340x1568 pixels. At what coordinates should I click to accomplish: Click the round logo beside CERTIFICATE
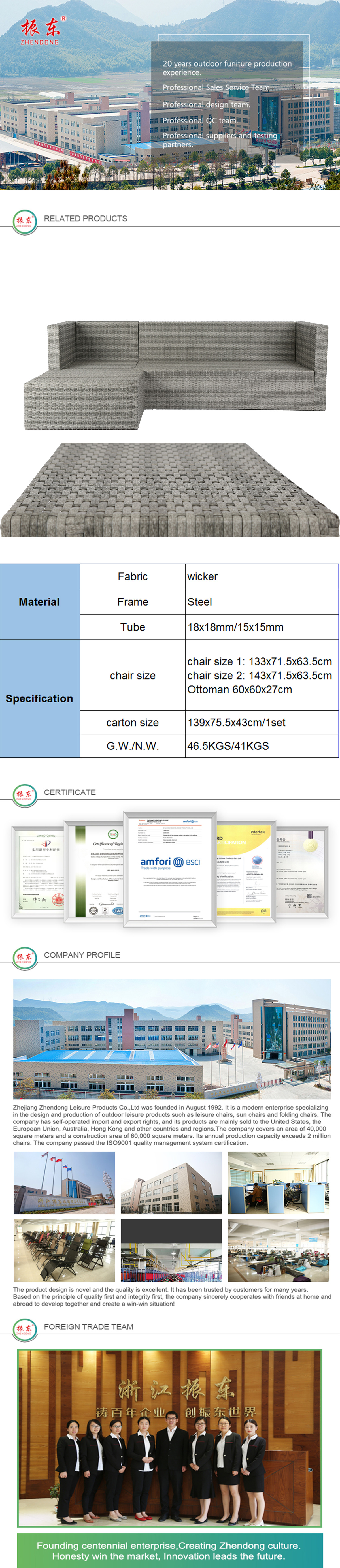(24, 796)
